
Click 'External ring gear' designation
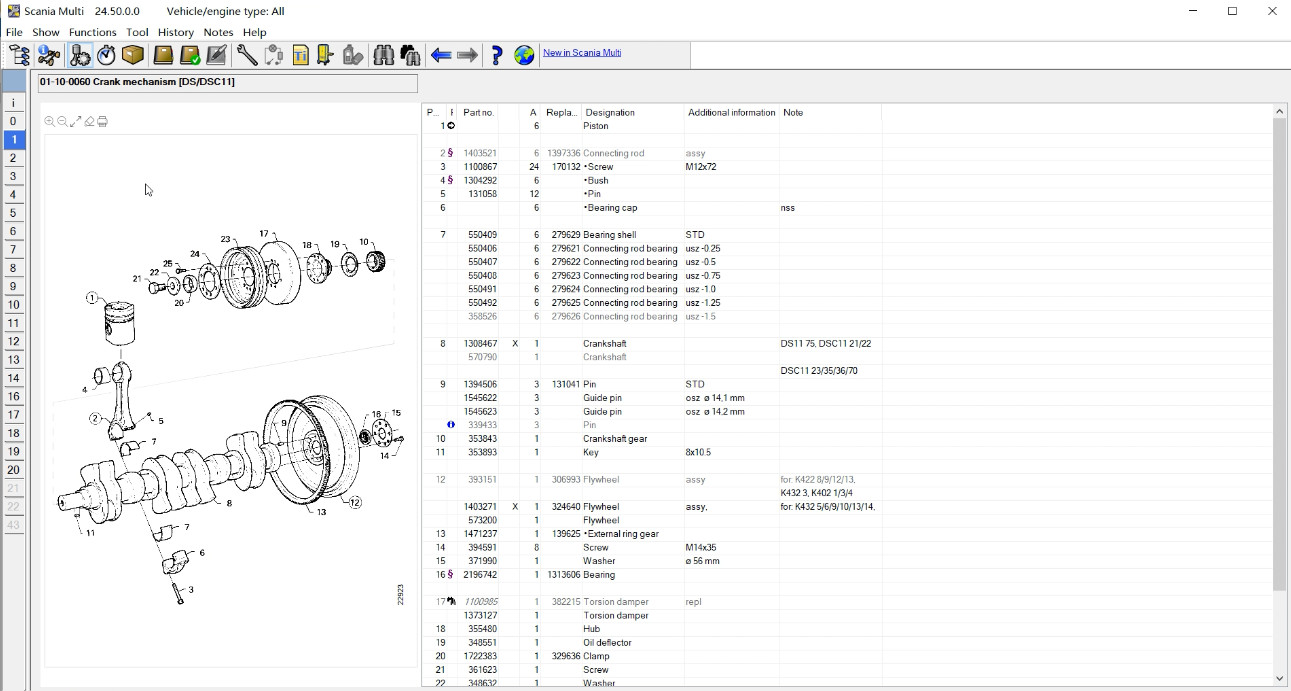click(621, 534)
